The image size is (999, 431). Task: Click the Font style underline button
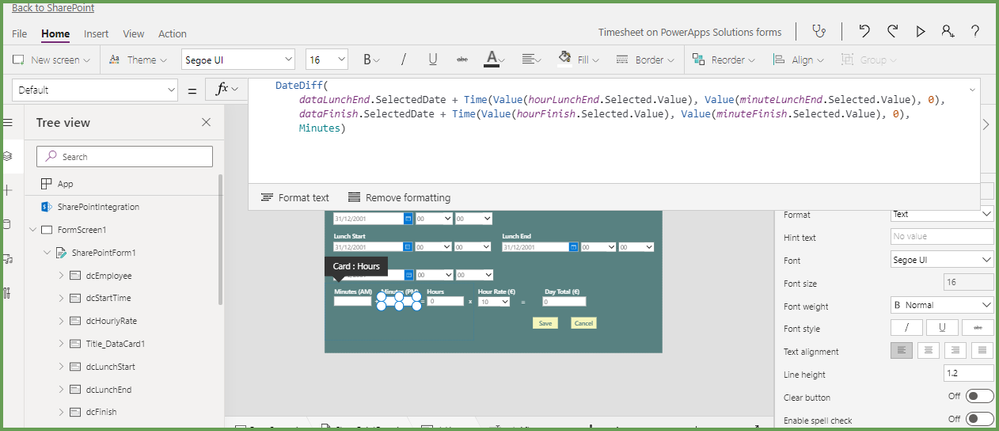tap(942, 328)
